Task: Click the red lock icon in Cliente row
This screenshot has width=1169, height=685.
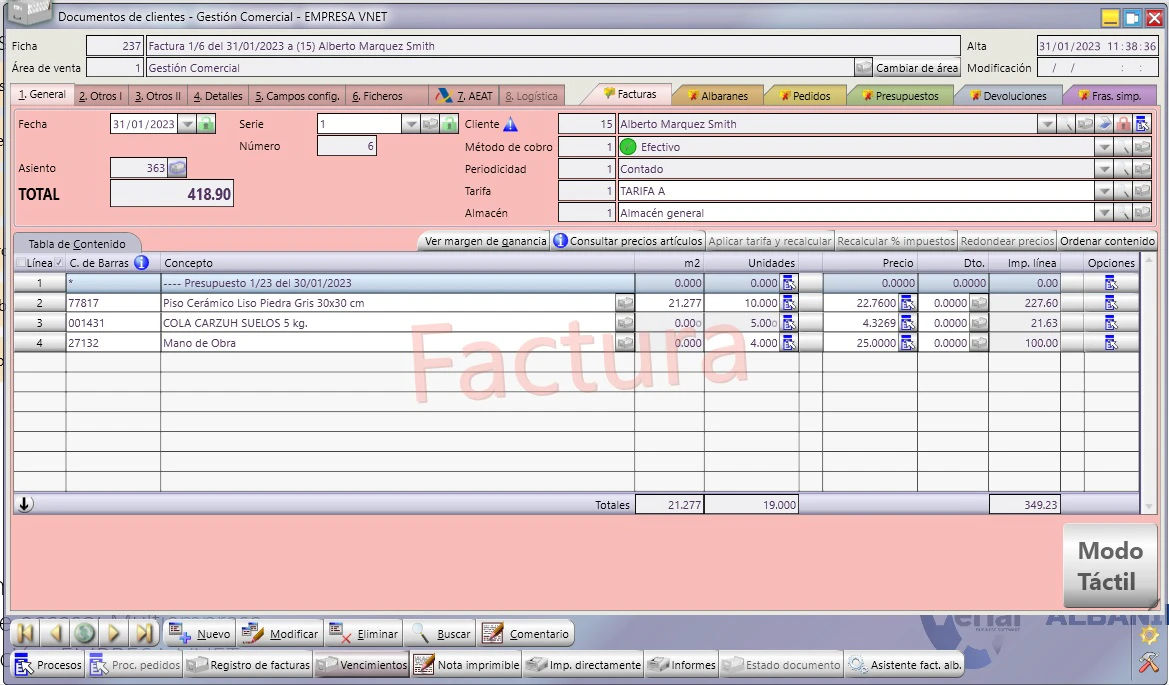Action: (1124, 124)
